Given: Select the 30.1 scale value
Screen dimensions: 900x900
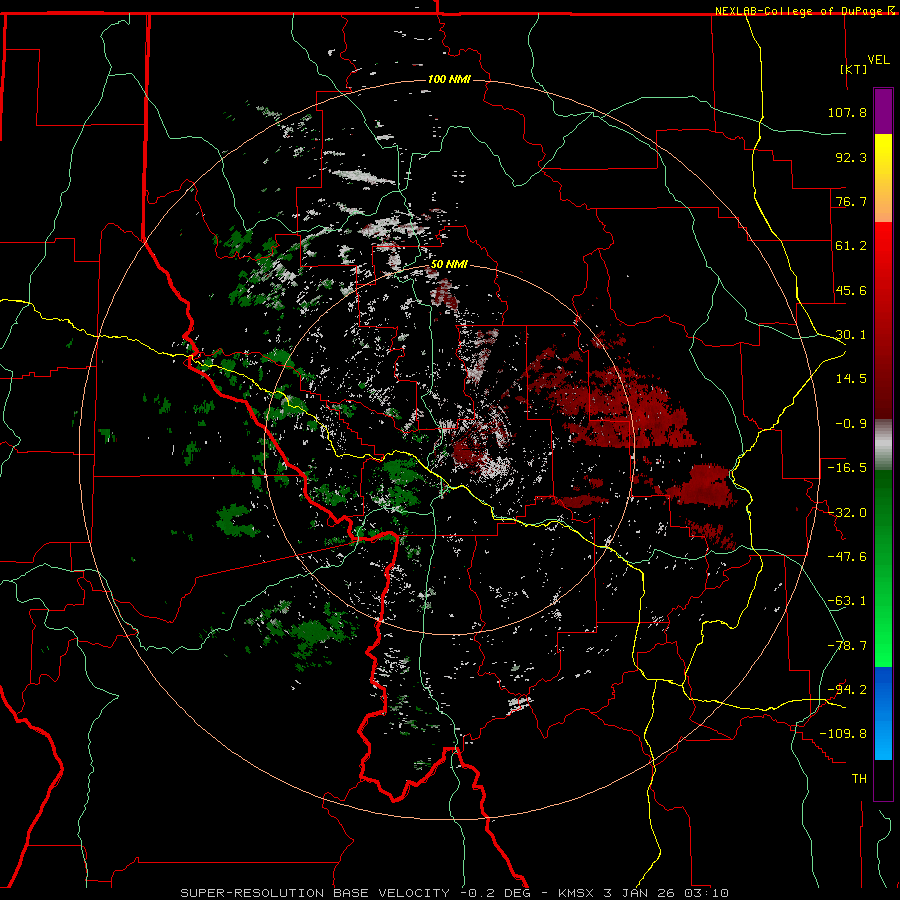Looking at the screenshot, I should 851,335.
